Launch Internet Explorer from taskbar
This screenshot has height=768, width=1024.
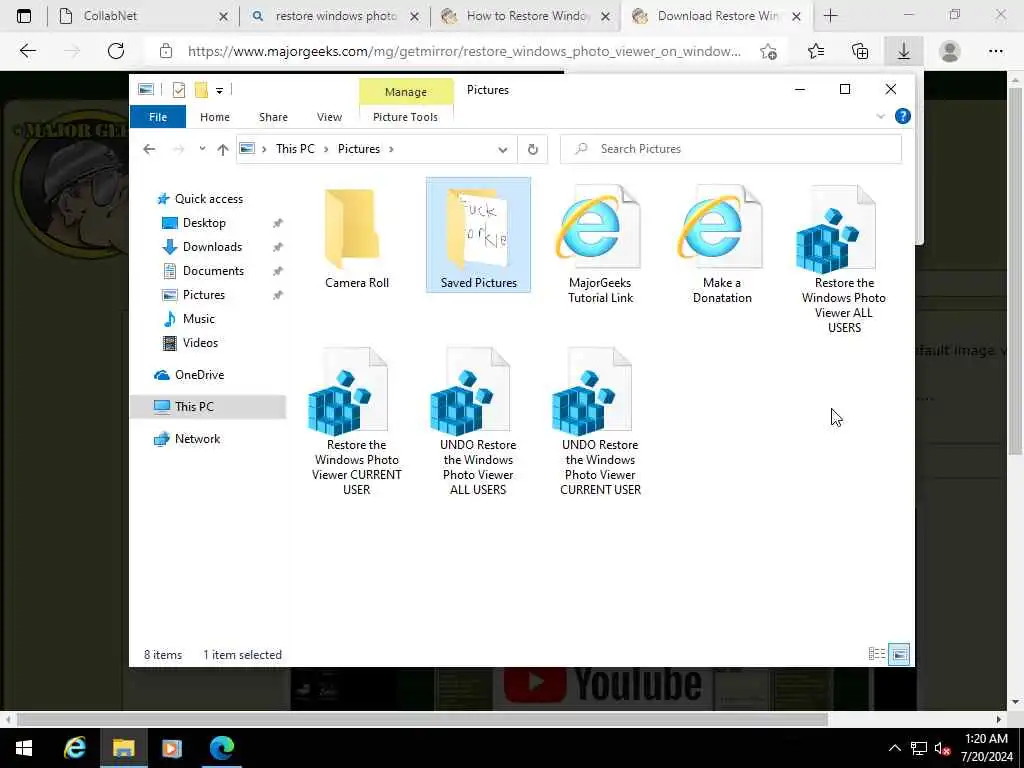point(74,748)
